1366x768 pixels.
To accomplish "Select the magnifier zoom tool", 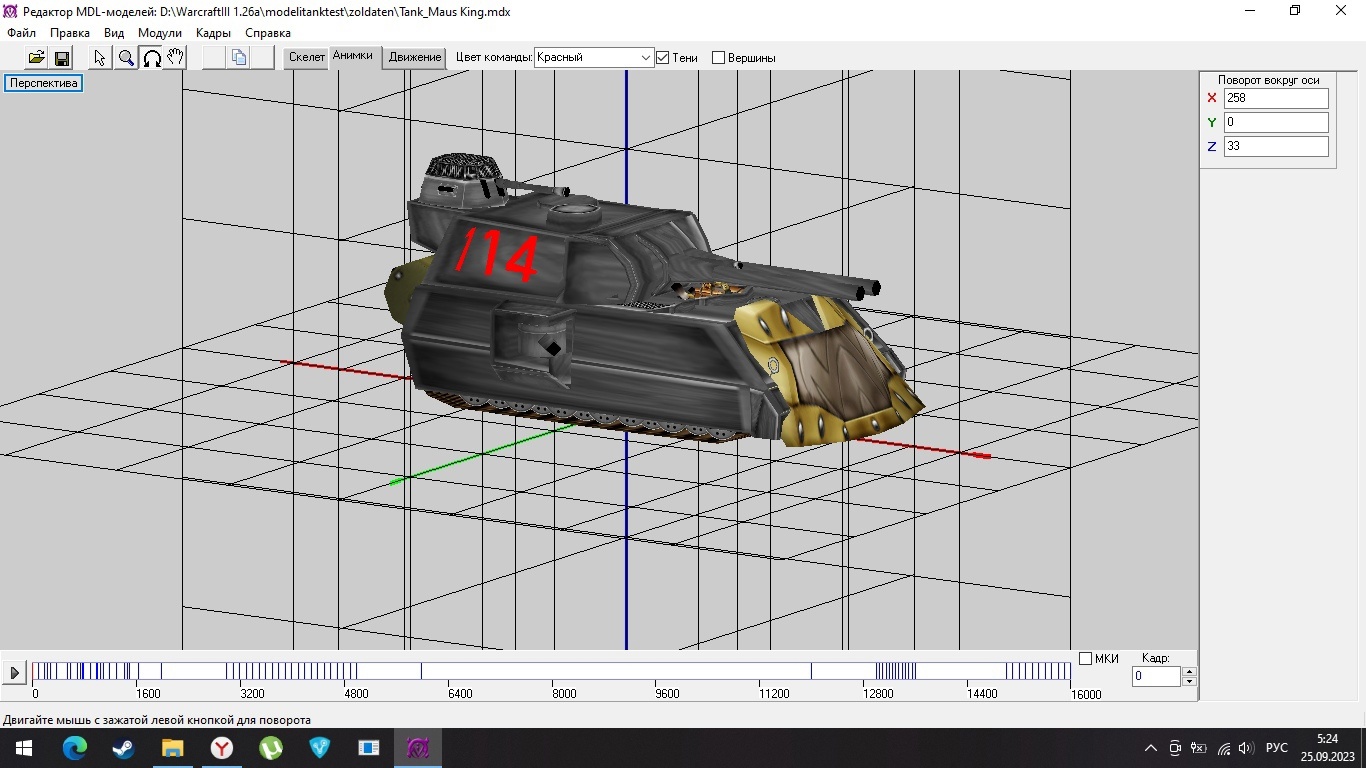I will coord(126,58).
